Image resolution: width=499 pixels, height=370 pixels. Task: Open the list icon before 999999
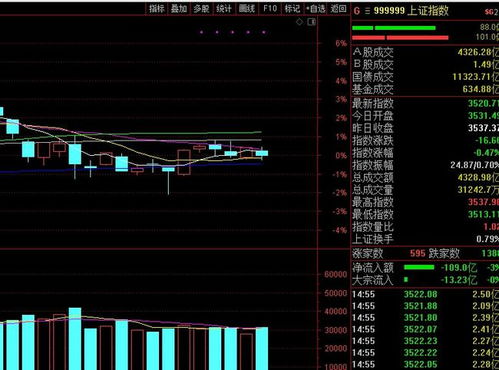tap(367, 11)
